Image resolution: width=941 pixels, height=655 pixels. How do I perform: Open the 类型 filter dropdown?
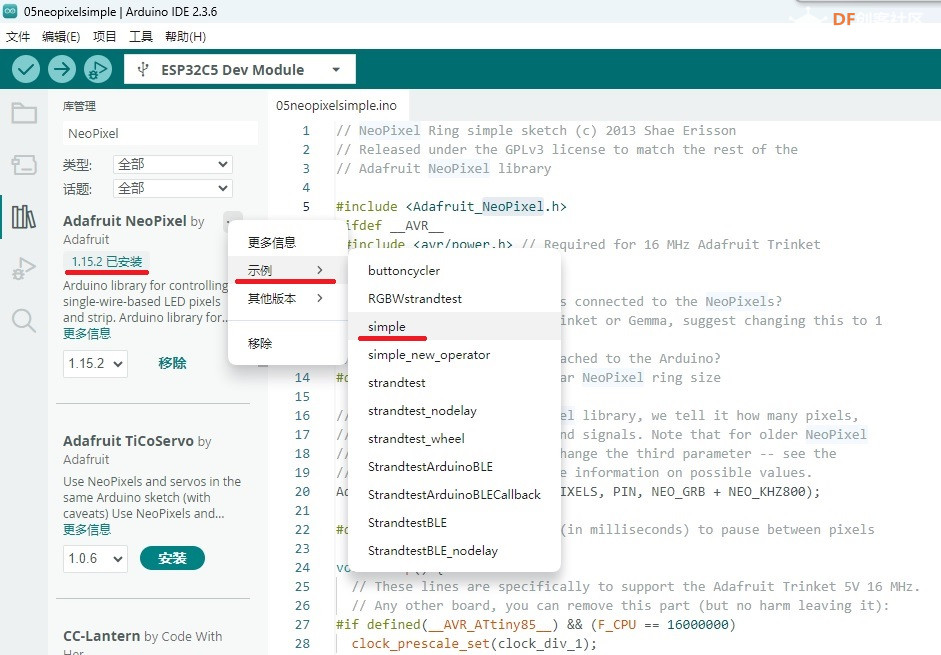pyautogui.click(x=172, y=163)
